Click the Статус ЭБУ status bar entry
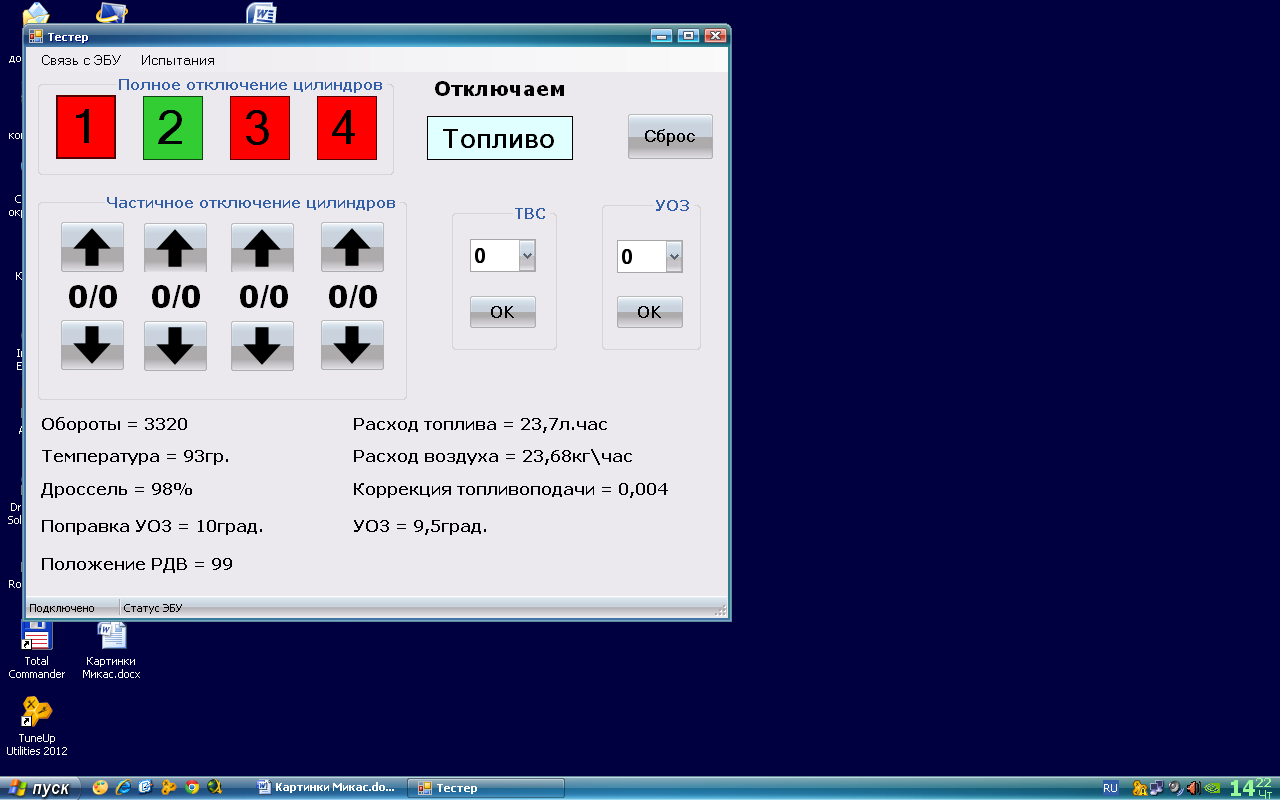The image size is (1280, 800). coord(153,608)
